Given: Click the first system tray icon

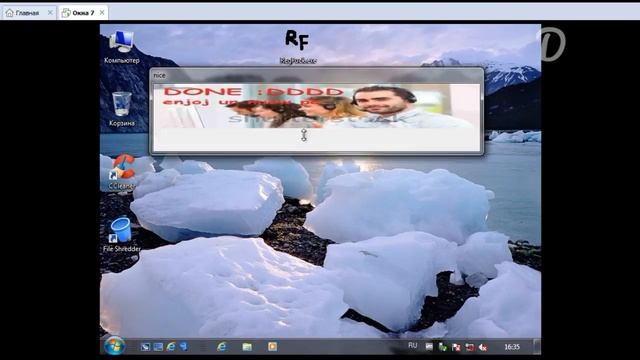Looking at the screenshot, I should tap(429, 347).
